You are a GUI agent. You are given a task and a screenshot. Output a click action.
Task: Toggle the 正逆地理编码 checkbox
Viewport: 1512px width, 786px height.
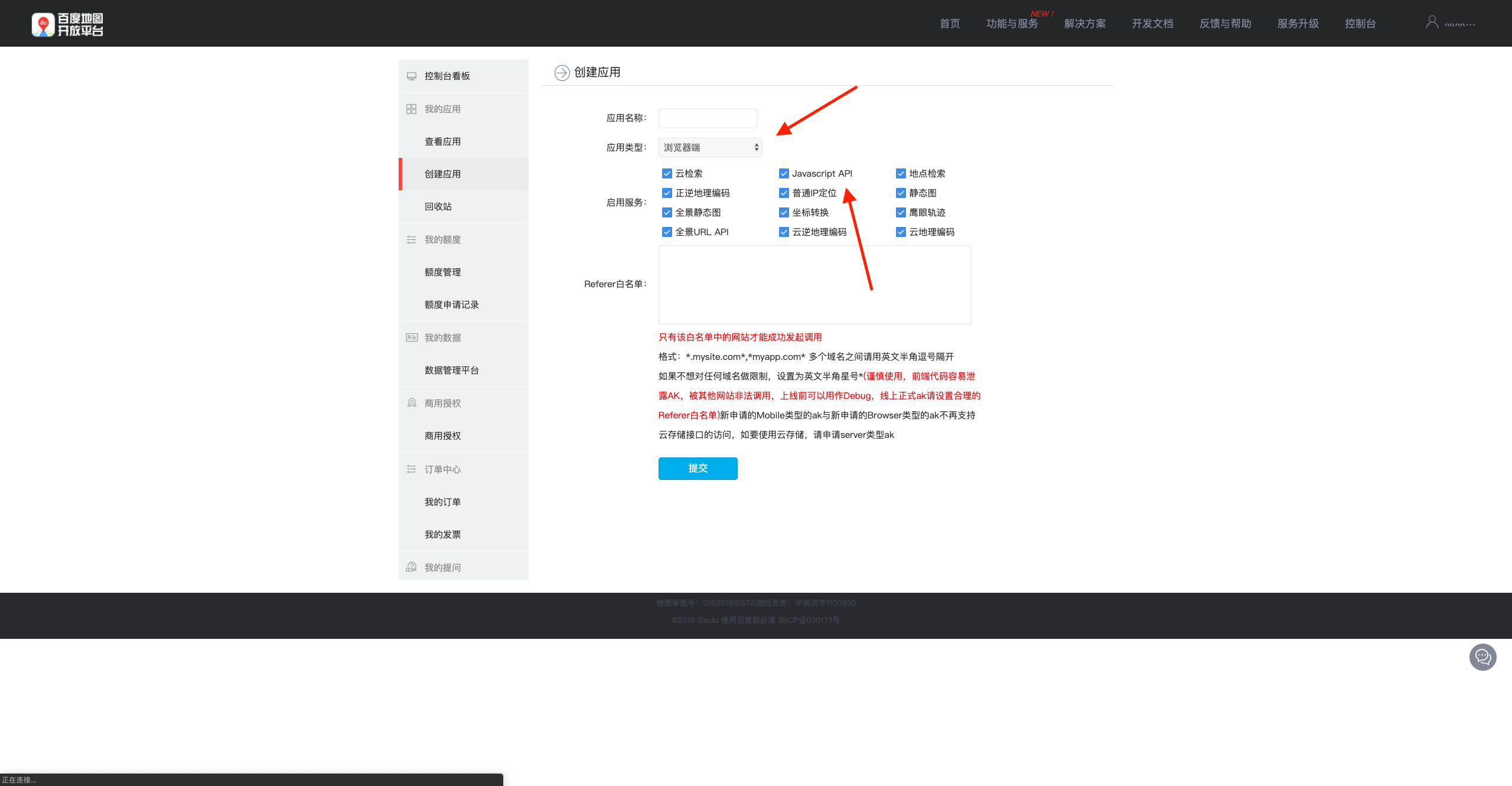click(667, 193)
